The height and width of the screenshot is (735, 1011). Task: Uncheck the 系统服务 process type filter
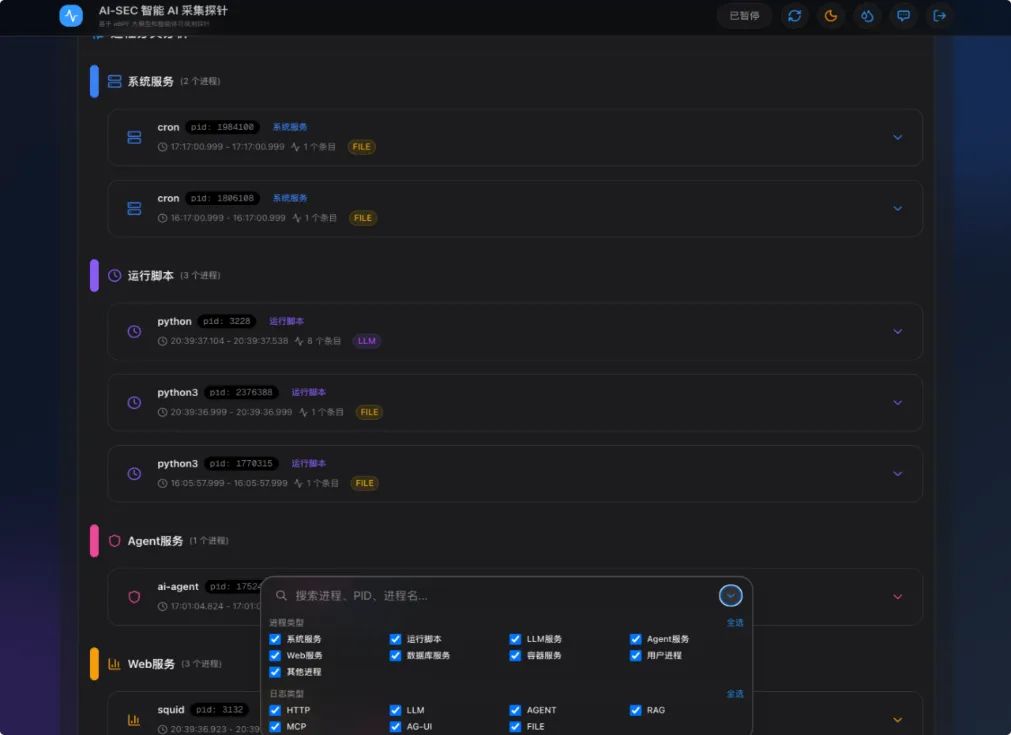point(275,638)
